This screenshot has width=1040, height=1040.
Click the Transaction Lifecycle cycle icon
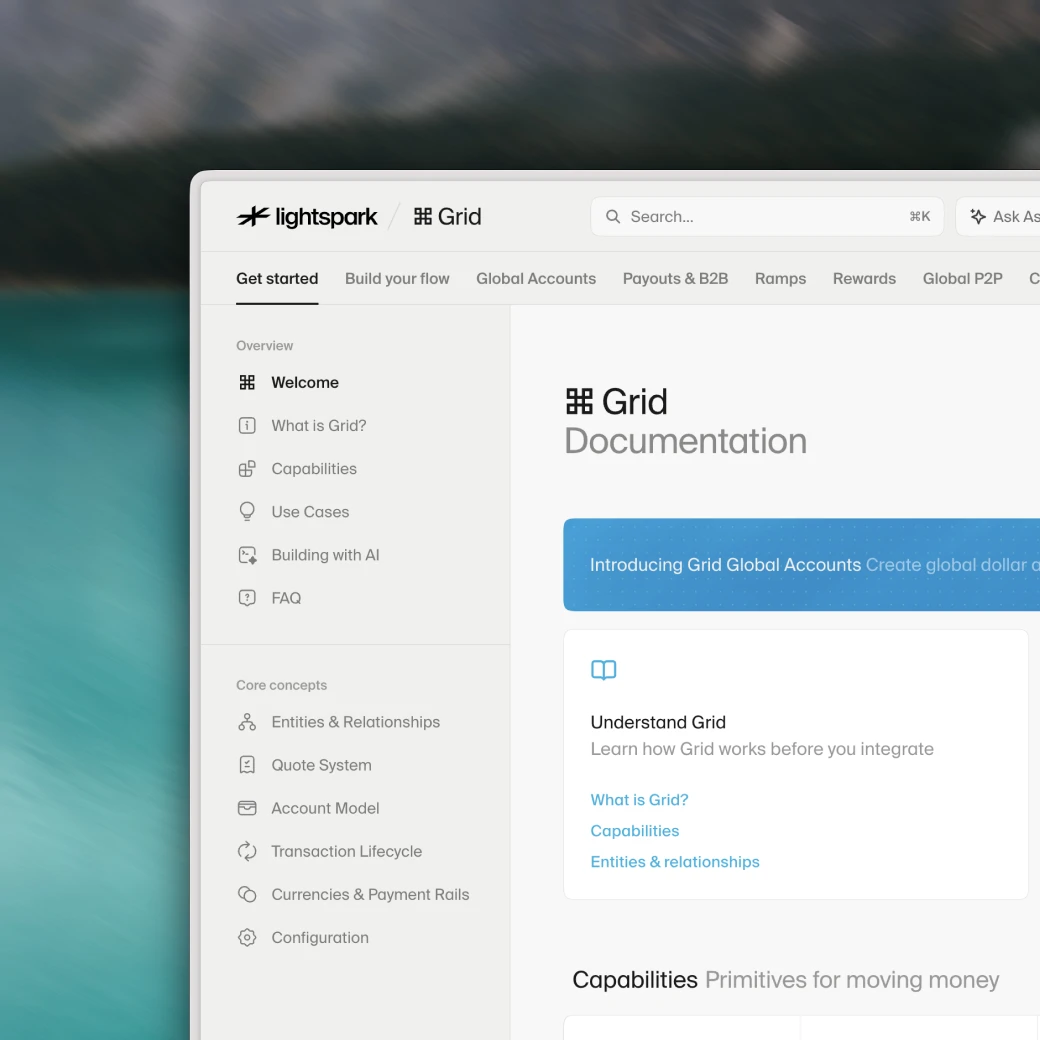(x=247, y=852)
